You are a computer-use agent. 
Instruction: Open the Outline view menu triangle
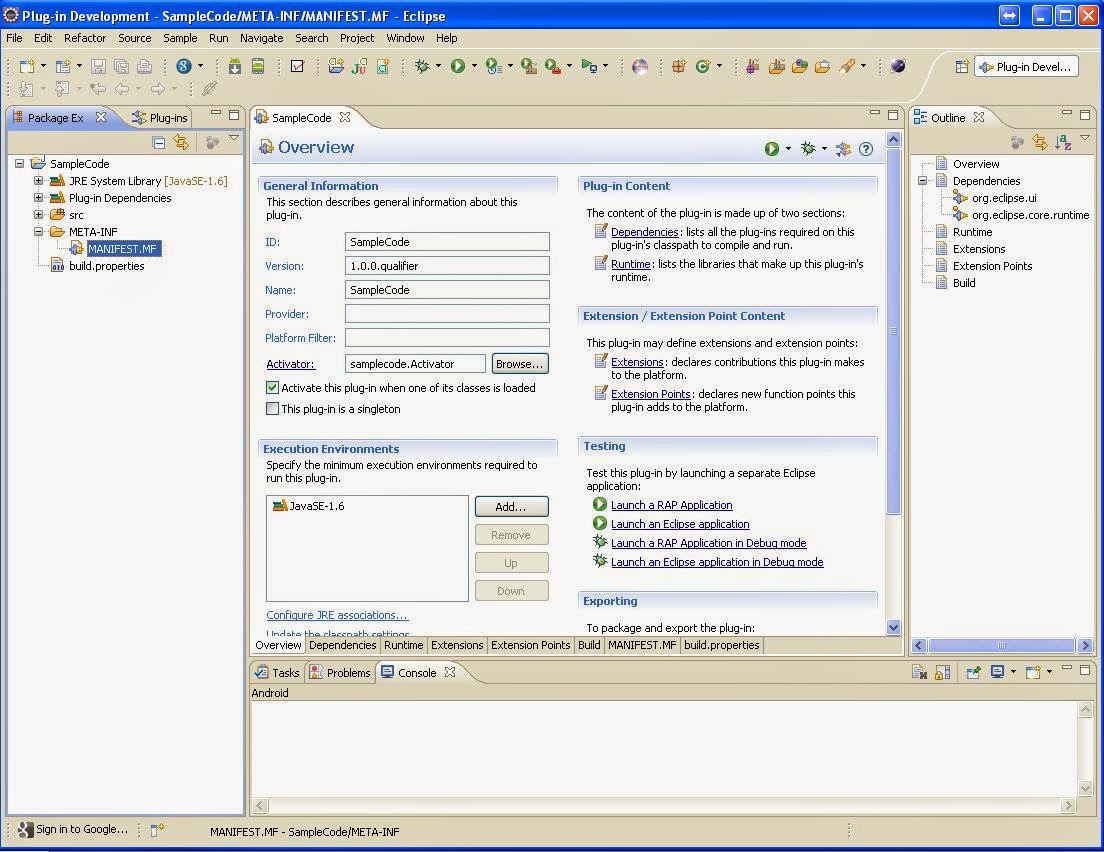click(1085, 139)
